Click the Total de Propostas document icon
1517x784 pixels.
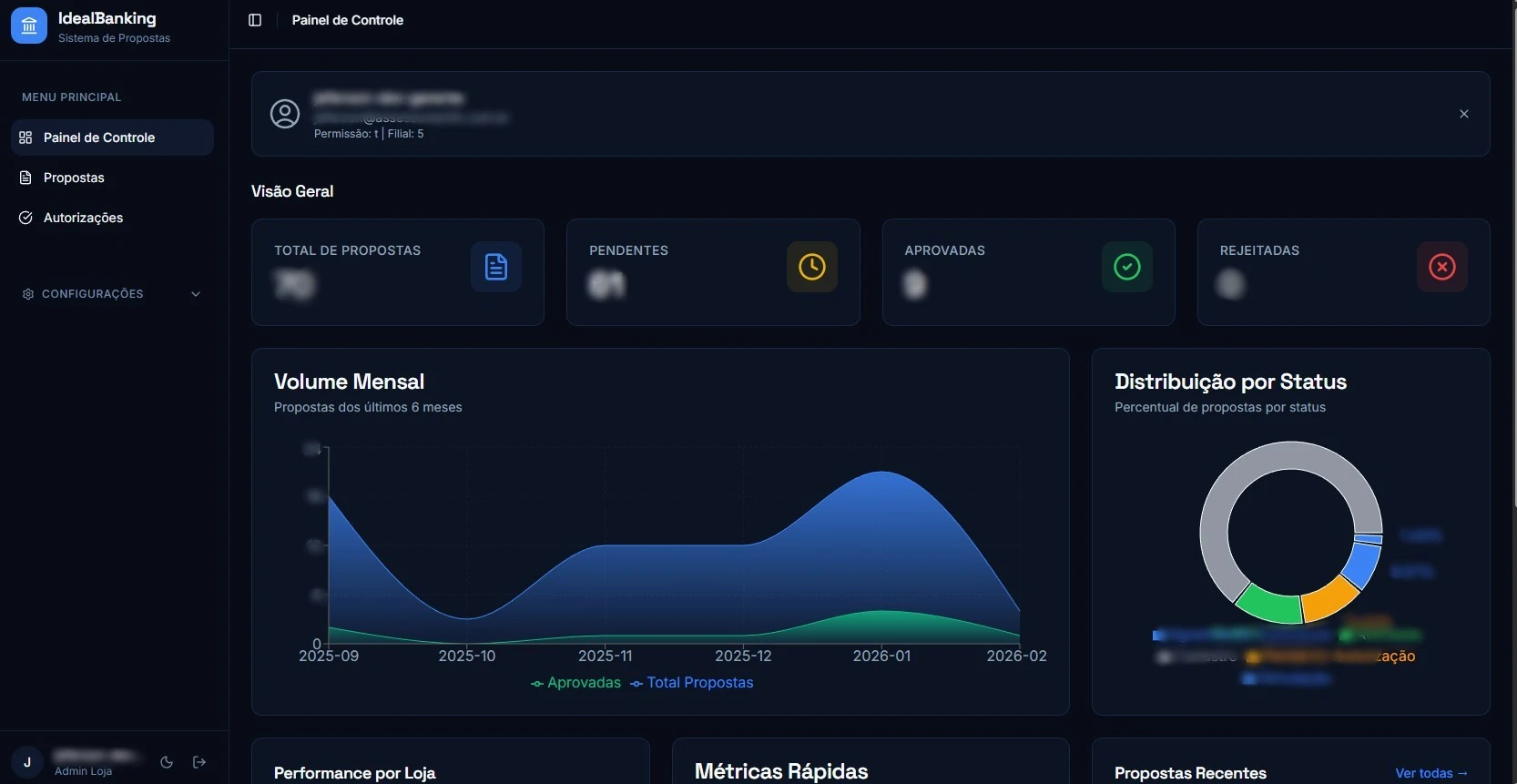[x=496, y=267]
